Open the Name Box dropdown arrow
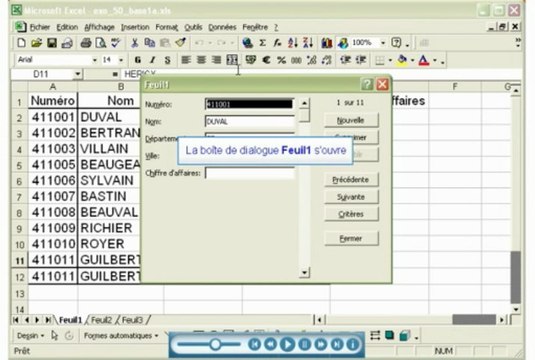Viewport: 535px width, 360px height. tap(78, 74)
